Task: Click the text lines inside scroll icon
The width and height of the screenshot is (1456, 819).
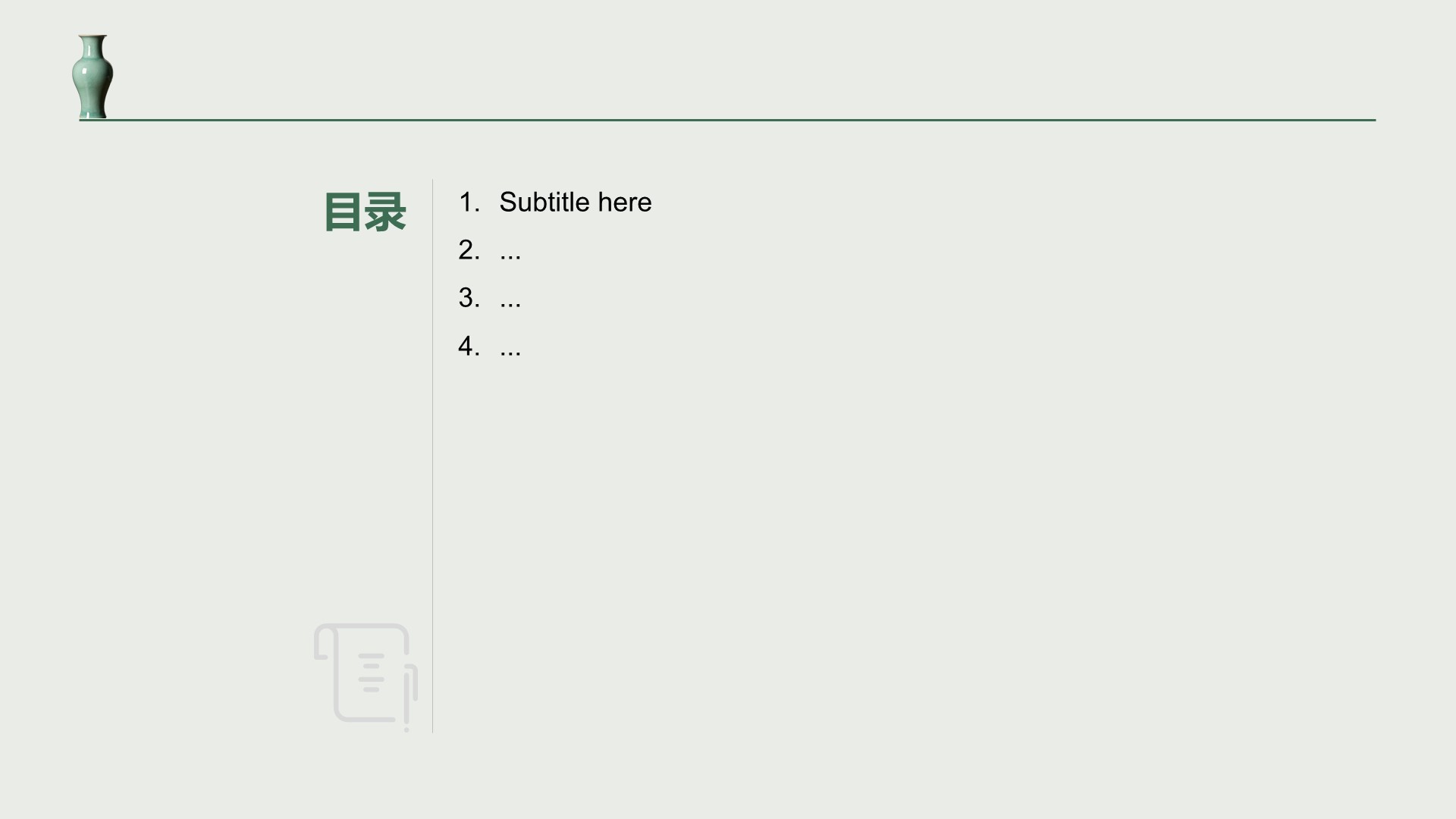Action: coord(371,673)
